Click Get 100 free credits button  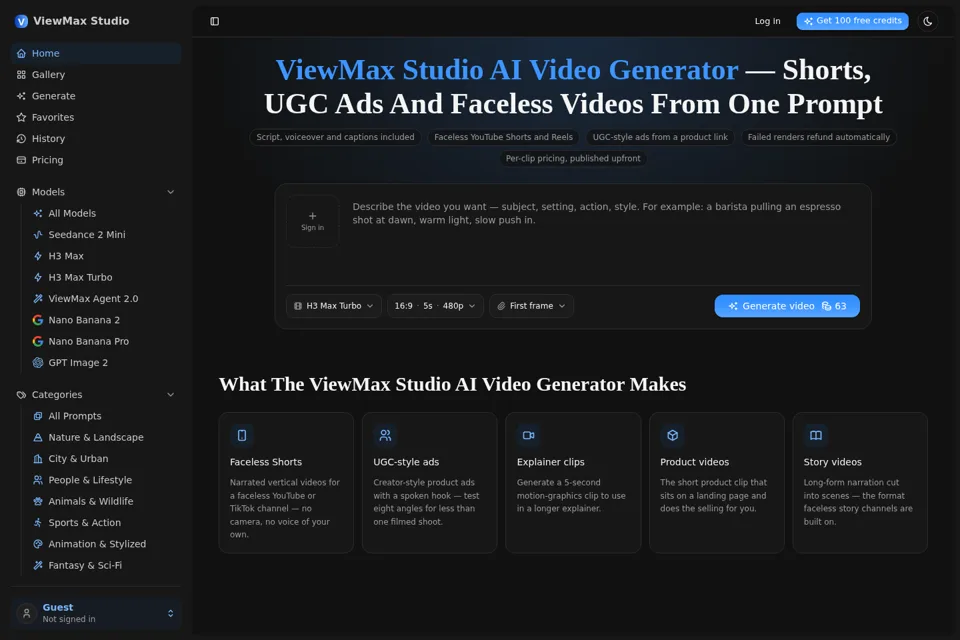(852, 21)
